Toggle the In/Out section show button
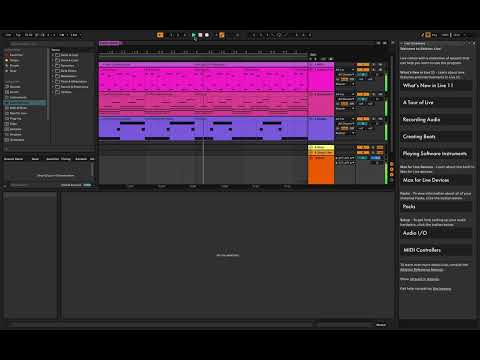Viewport: 480px width, 360px height. [392, 164]
